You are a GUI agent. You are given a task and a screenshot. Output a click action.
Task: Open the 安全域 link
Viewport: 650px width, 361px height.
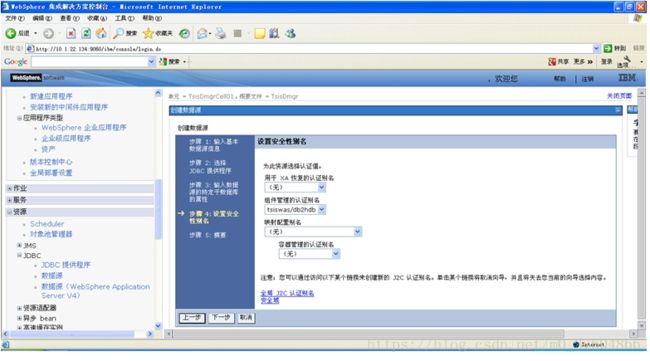pyautogui.click(x=269, y=300)
